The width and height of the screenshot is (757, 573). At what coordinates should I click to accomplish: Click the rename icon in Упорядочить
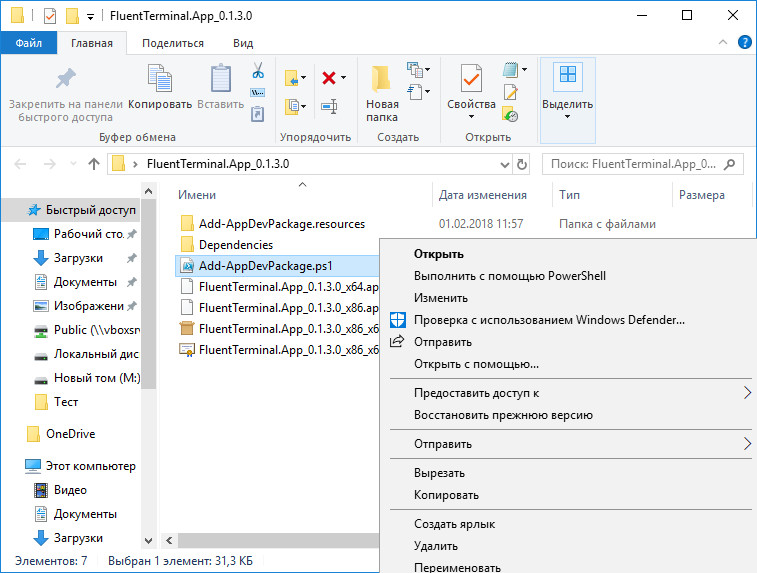pyautogui.click(x=329, y=107)
